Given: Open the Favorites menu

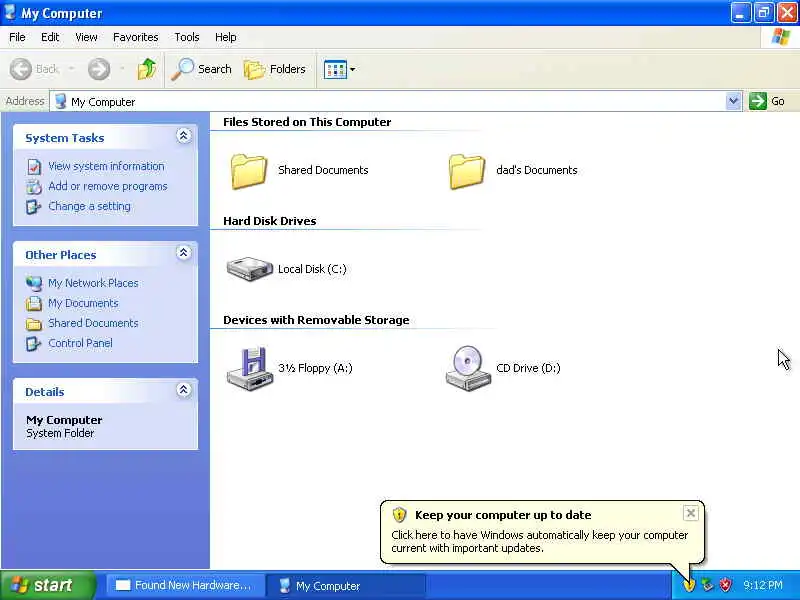Looking at the screenshot, I should tap(136, 37).
